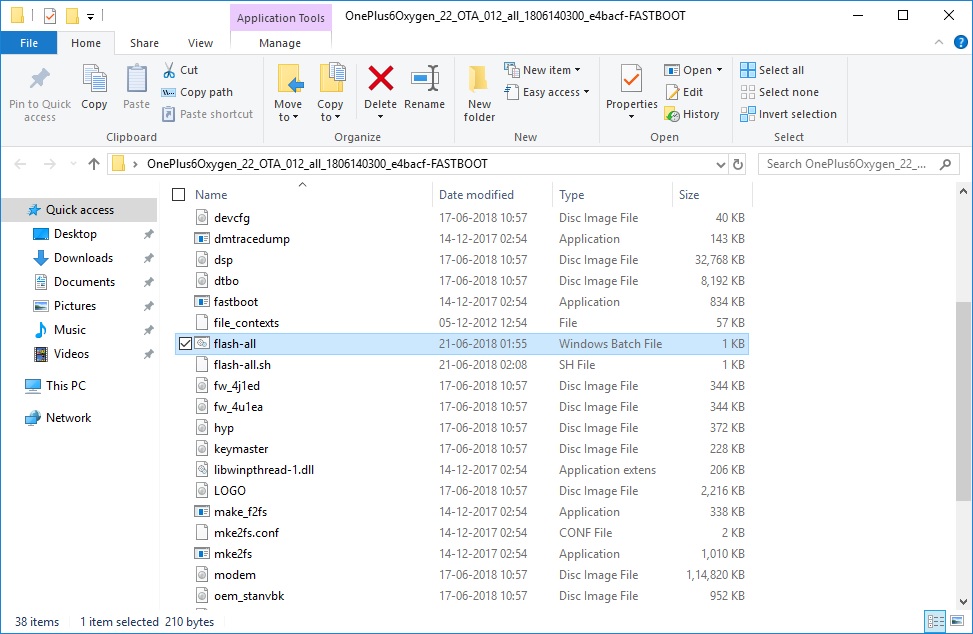Expand the Open button dropdown arrow
This screenshot has width=973, height=634.
coord(719,70)
